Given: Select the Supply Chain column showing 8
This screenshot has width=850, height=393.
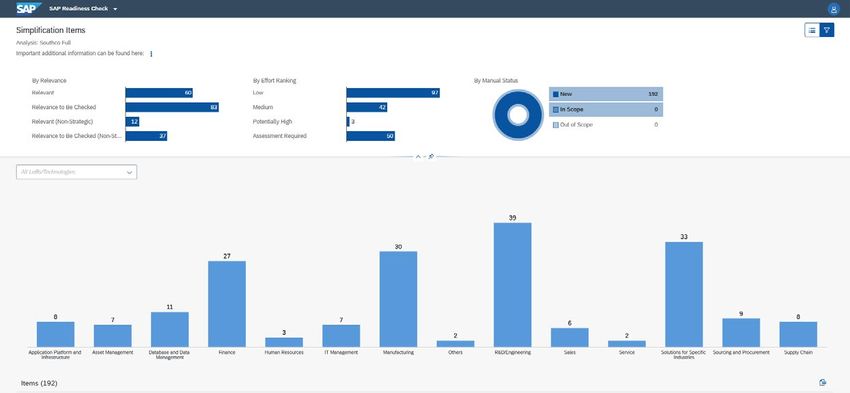Looking at the screenshot, I should pos(798,334).
